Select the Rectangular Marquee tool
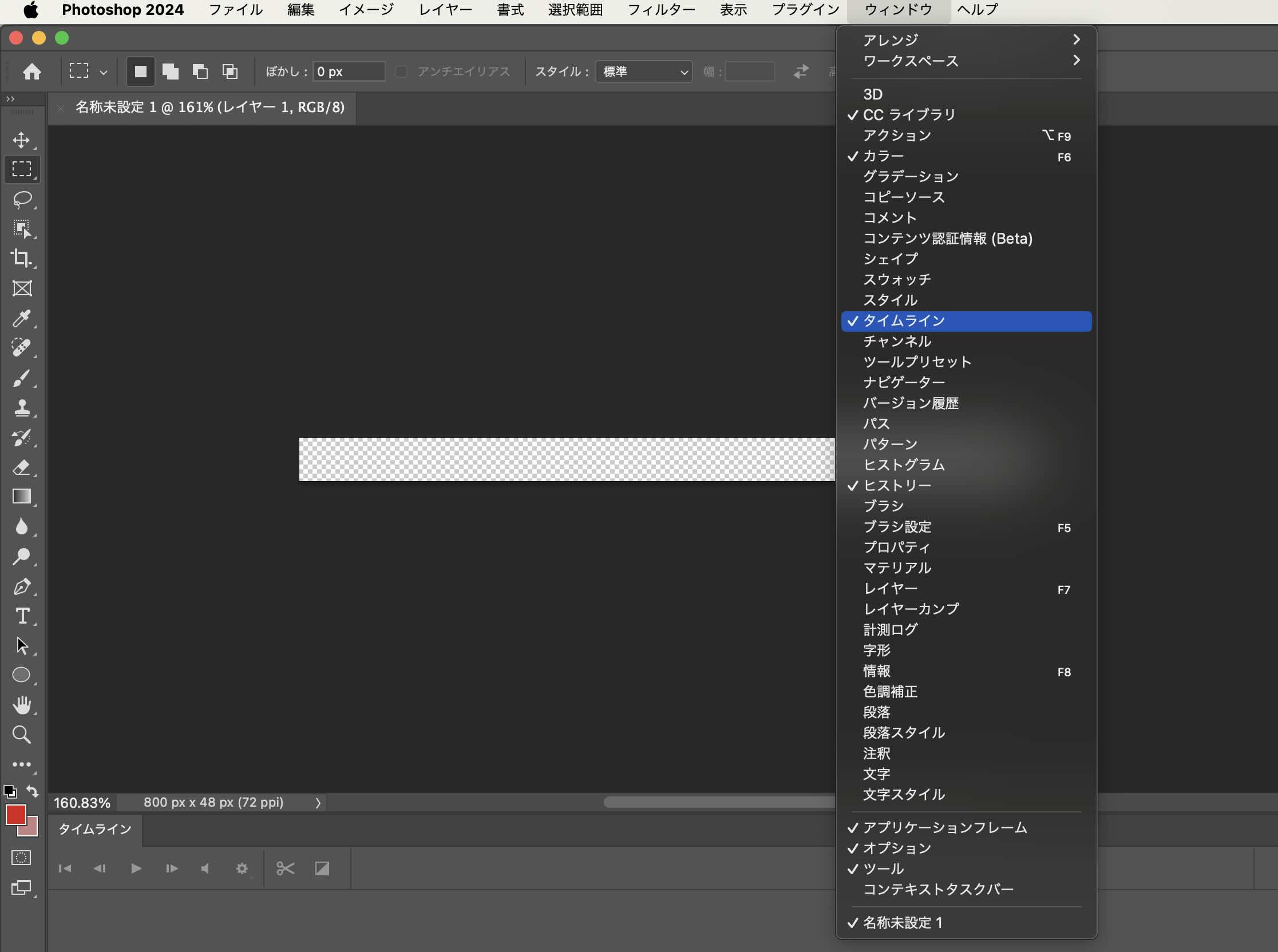This screenshot has width=1278, height=952. tap(22, 169)
